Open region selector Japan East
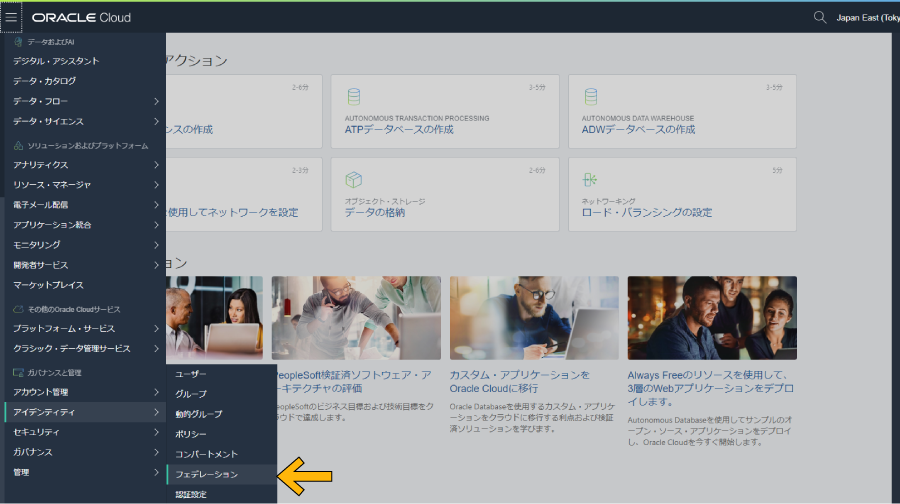 tap(868, 18)
